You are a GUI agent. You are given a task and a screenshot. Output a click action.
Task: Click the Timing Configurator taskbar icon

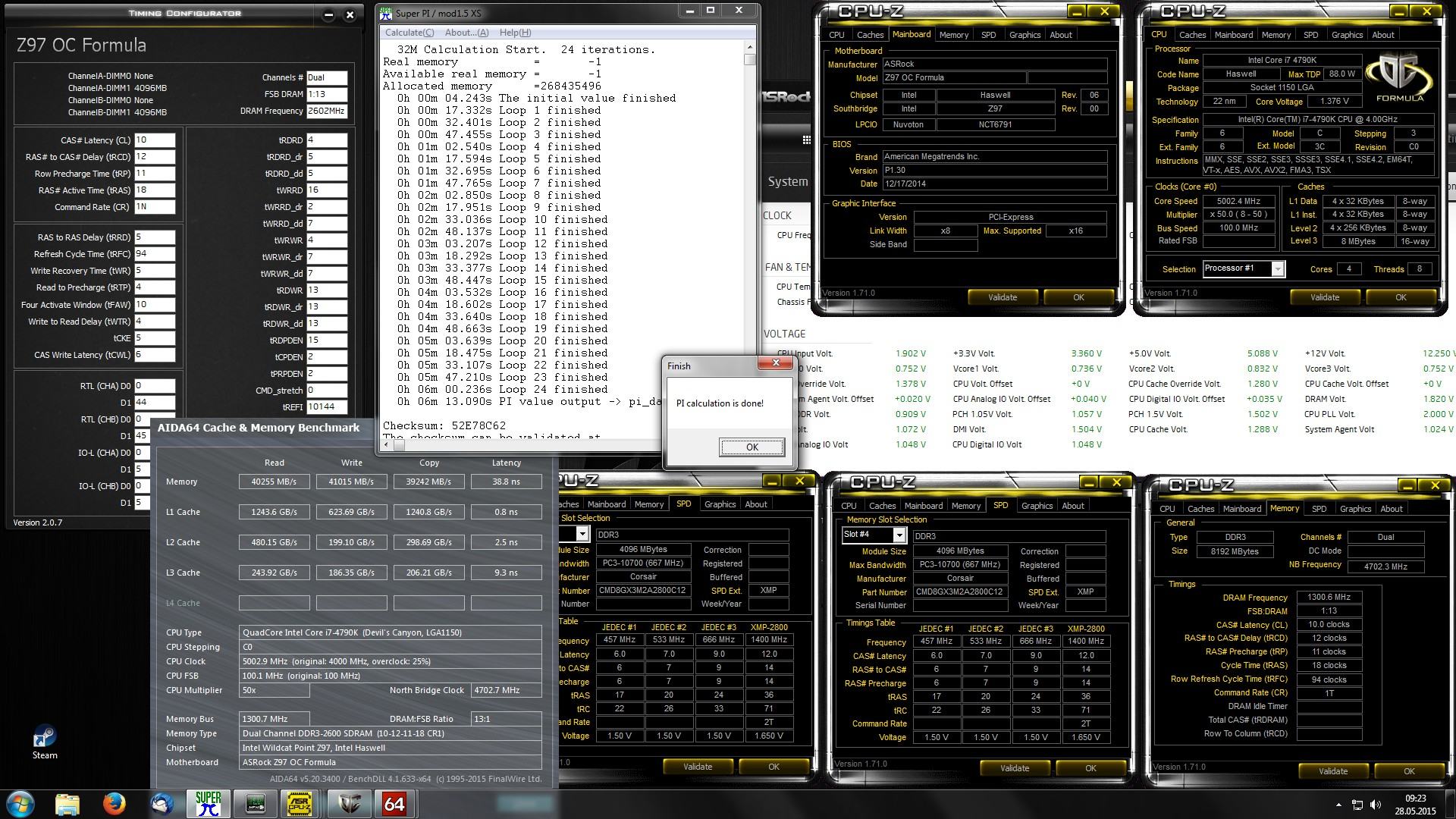[255, 803]
